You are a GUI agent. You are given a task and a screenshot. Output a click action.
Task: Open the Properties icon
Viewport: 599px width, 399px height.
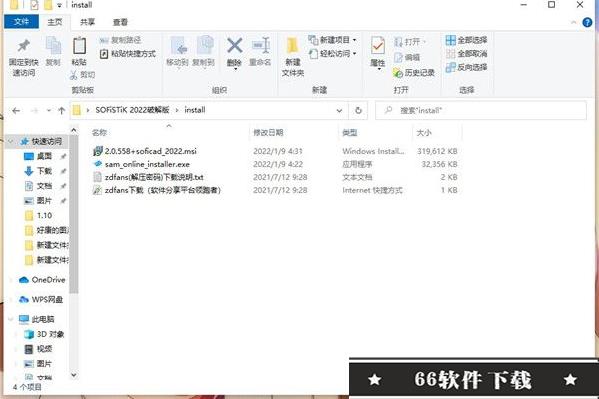[x=378, y=46]
